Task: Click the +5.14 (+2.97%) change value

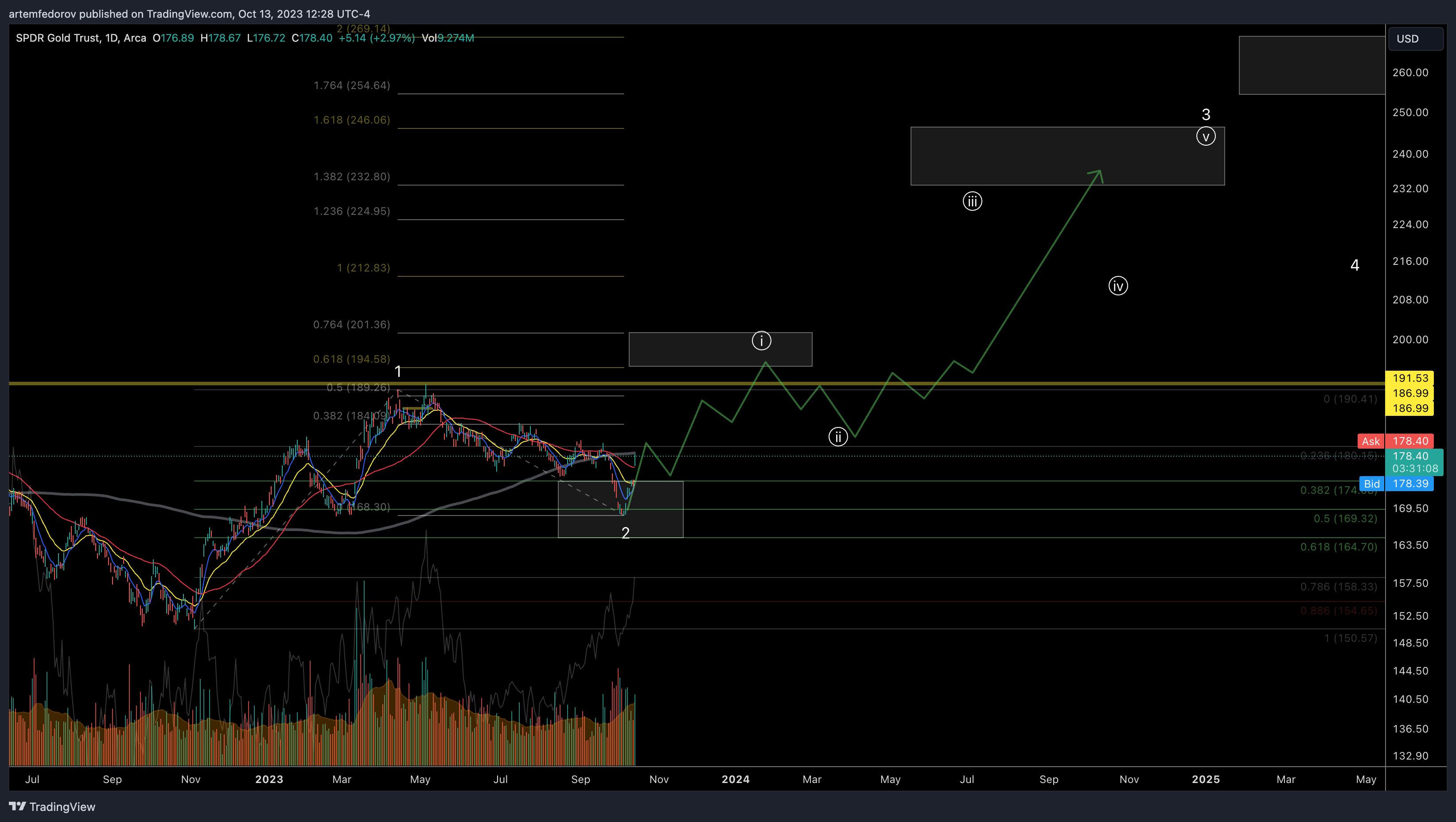Action: click(x=377, y=38)
